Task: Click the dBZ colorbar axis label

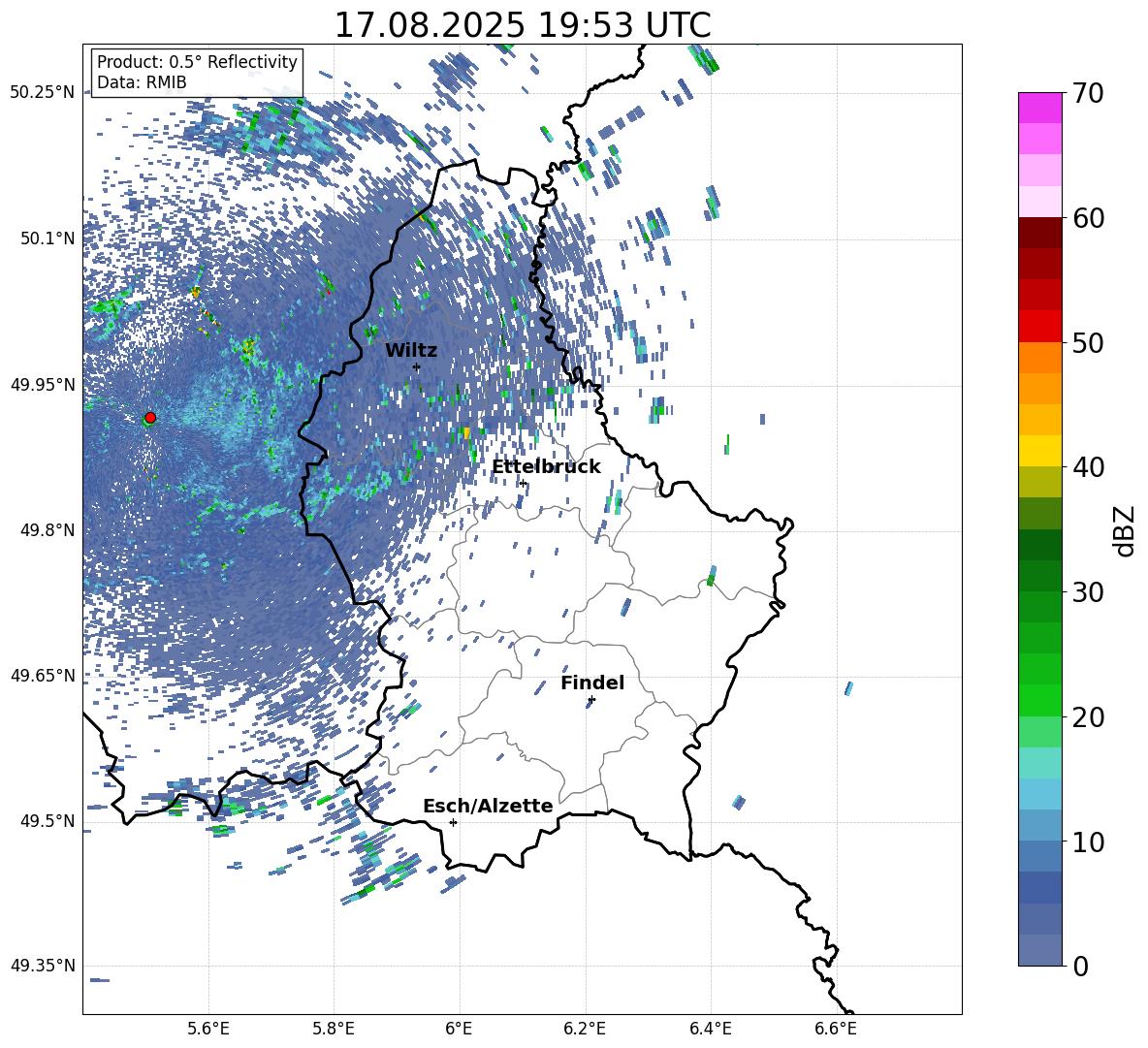Action: pos(1126,530)
